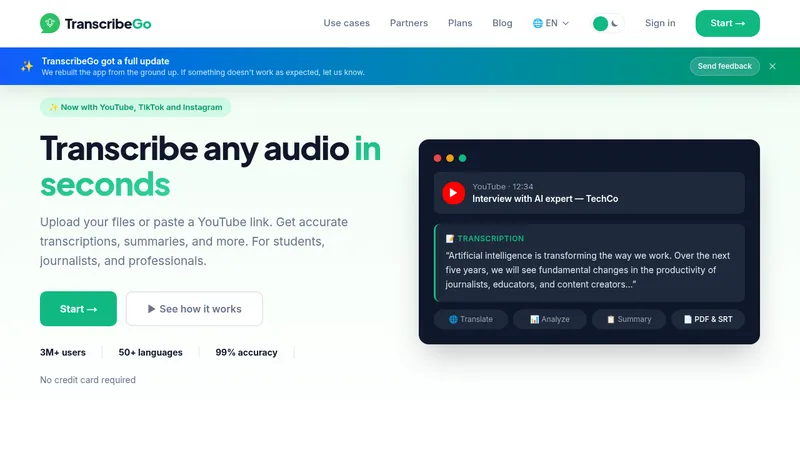Close the update announcement banner

[x=772, y=66]
